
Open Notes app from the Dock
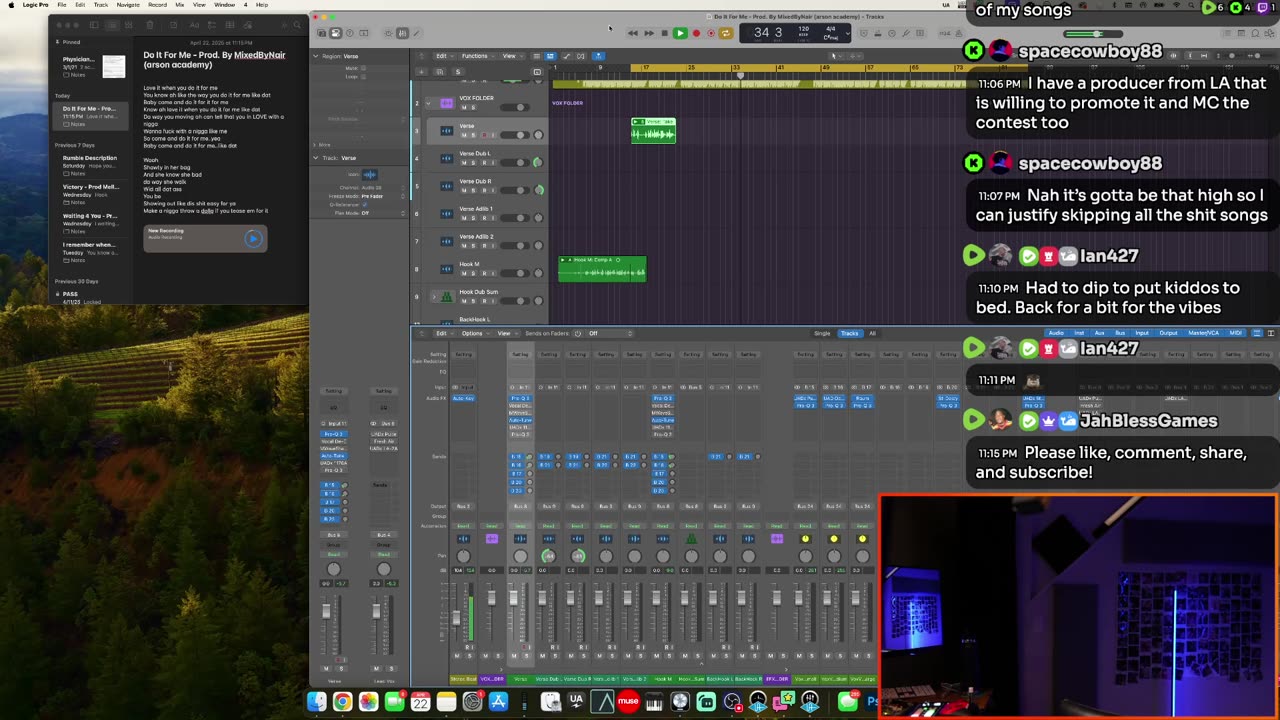446,702
